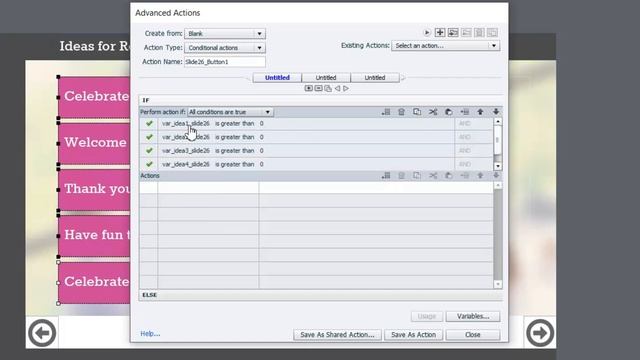The width and height of the screenshot is (640, 360).
Task: Click the copy icon in the Actions toolbar
Action: tap(417, 176)
